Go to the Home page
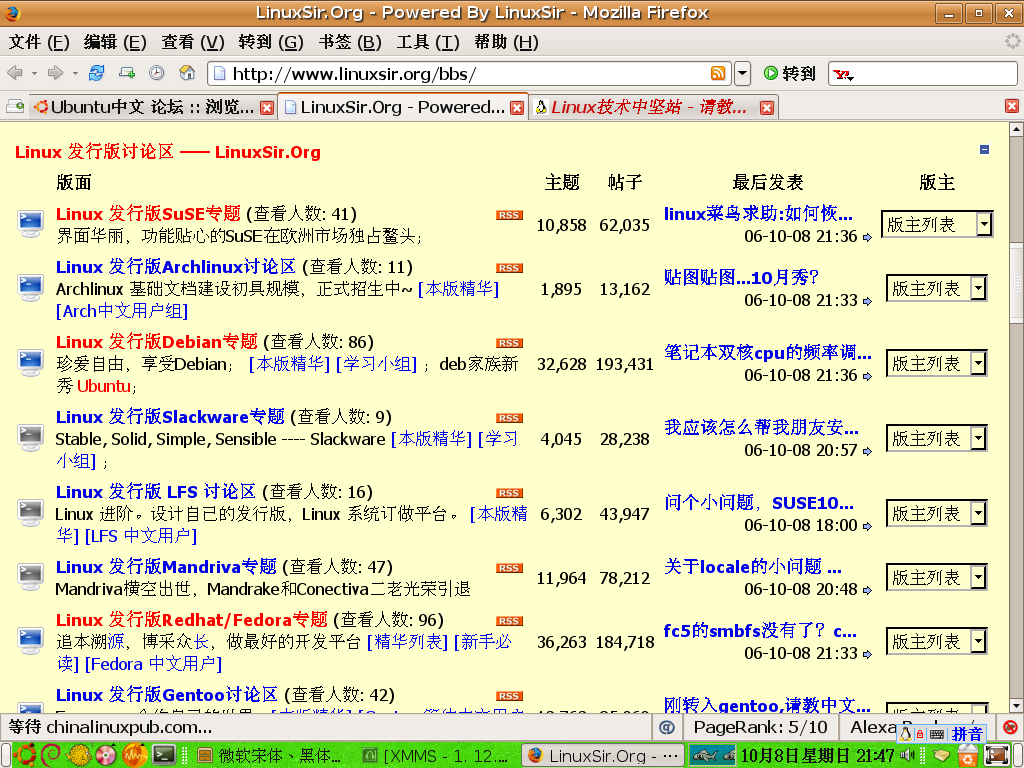The width and height of the screenshot is (1024, 768). point(187,73)
